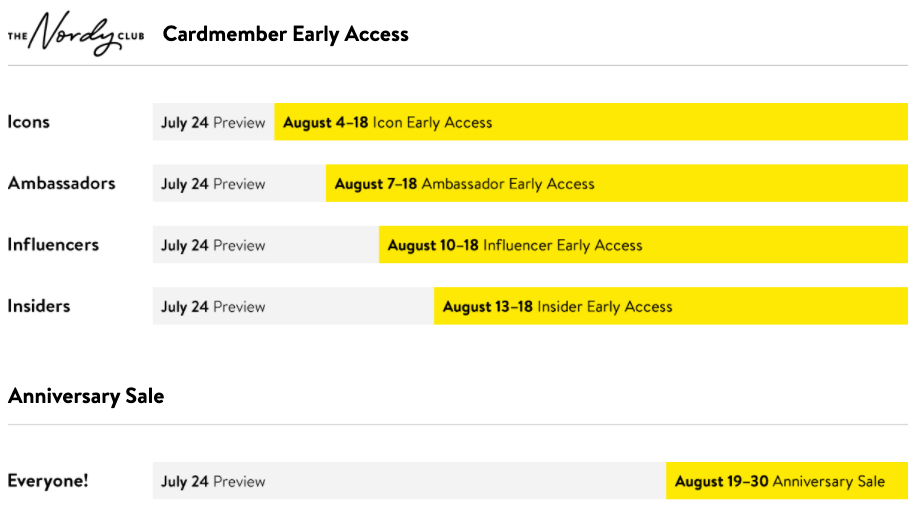Image resolution: width=916 pixels, height=512 pixels.
Task: Select the Anniversary Sale section heading
Action: pyautogui.click(x=86, y=396)
